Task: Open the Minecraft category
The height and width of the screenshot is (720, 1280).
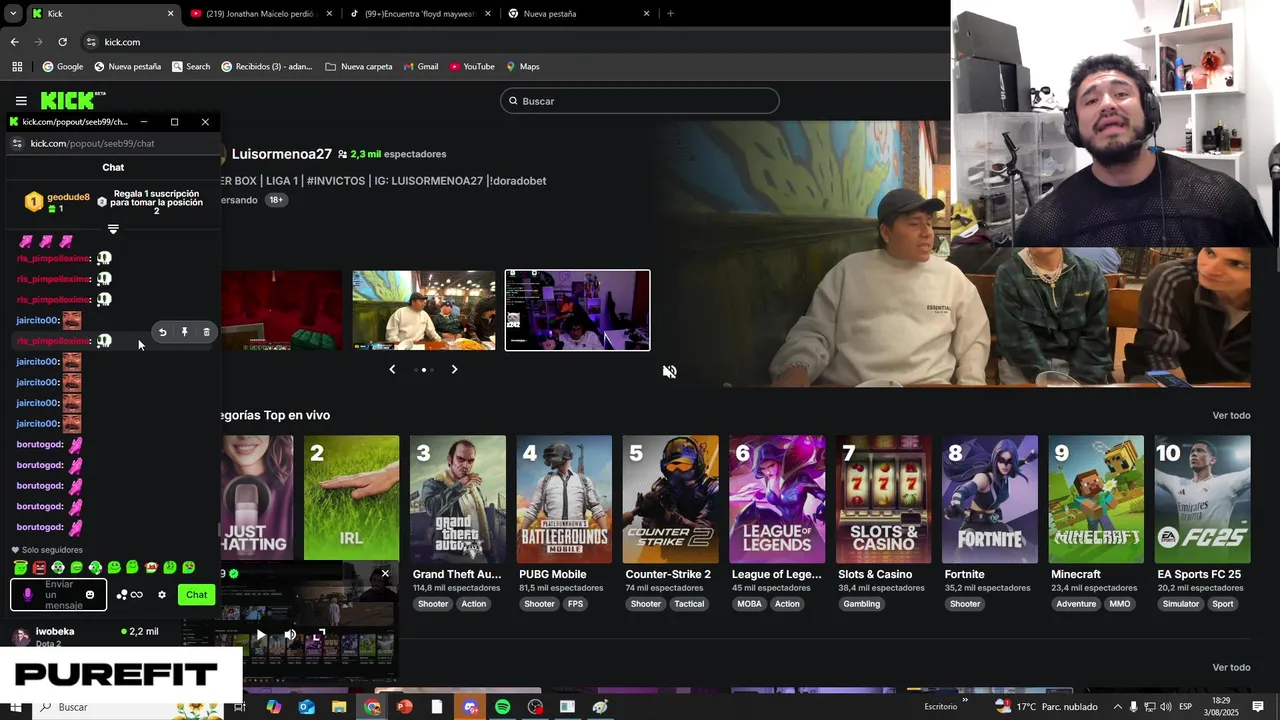Action: coord(1096,498)
